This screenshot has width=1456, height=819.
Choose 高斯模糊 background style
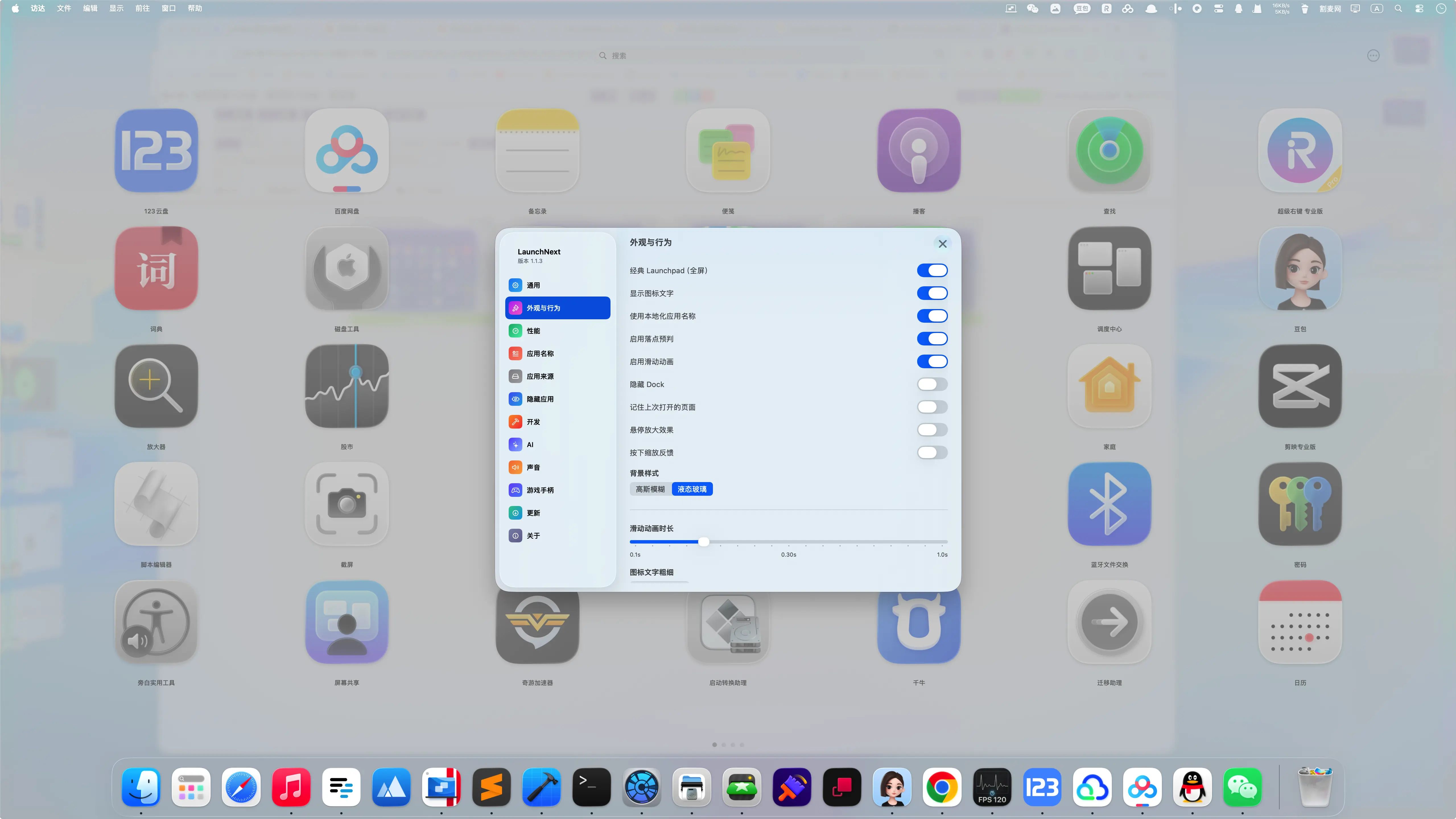(650, 489)
